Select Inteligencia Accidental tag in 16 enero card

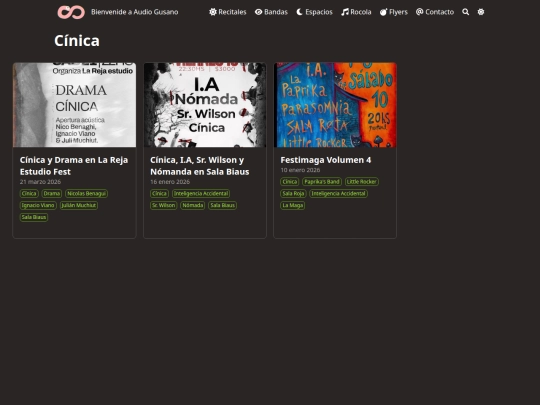(x=201, y=194)
